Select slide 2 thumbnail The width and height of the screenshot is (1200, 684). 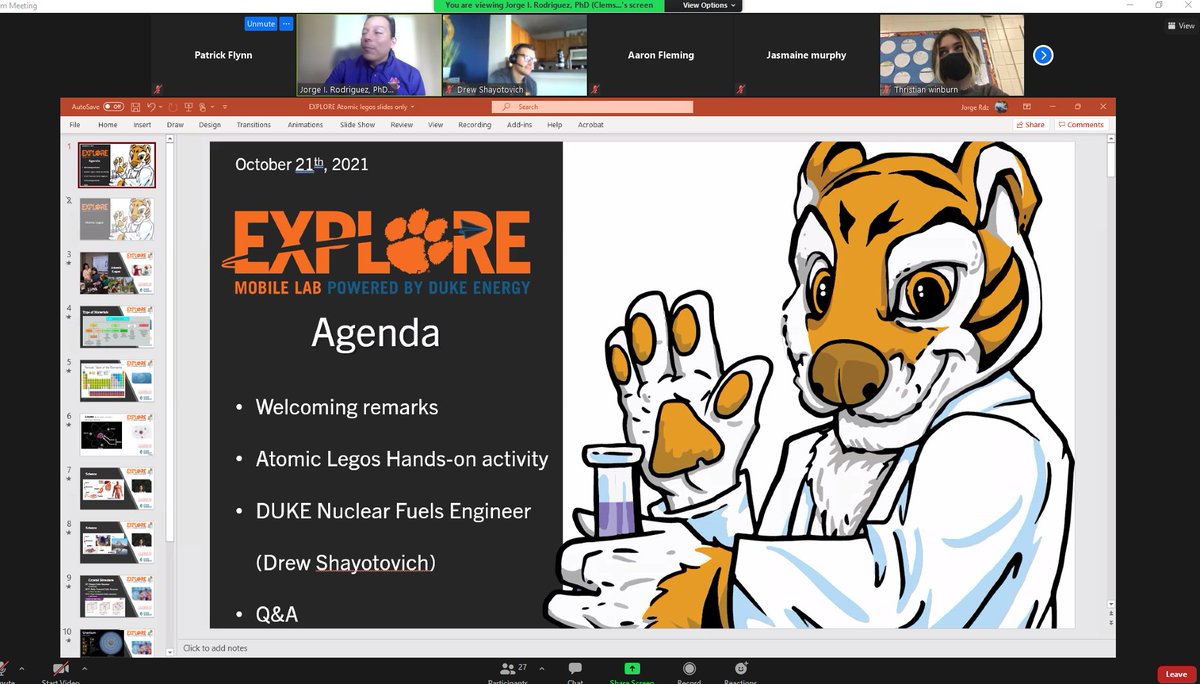(117, 218)
